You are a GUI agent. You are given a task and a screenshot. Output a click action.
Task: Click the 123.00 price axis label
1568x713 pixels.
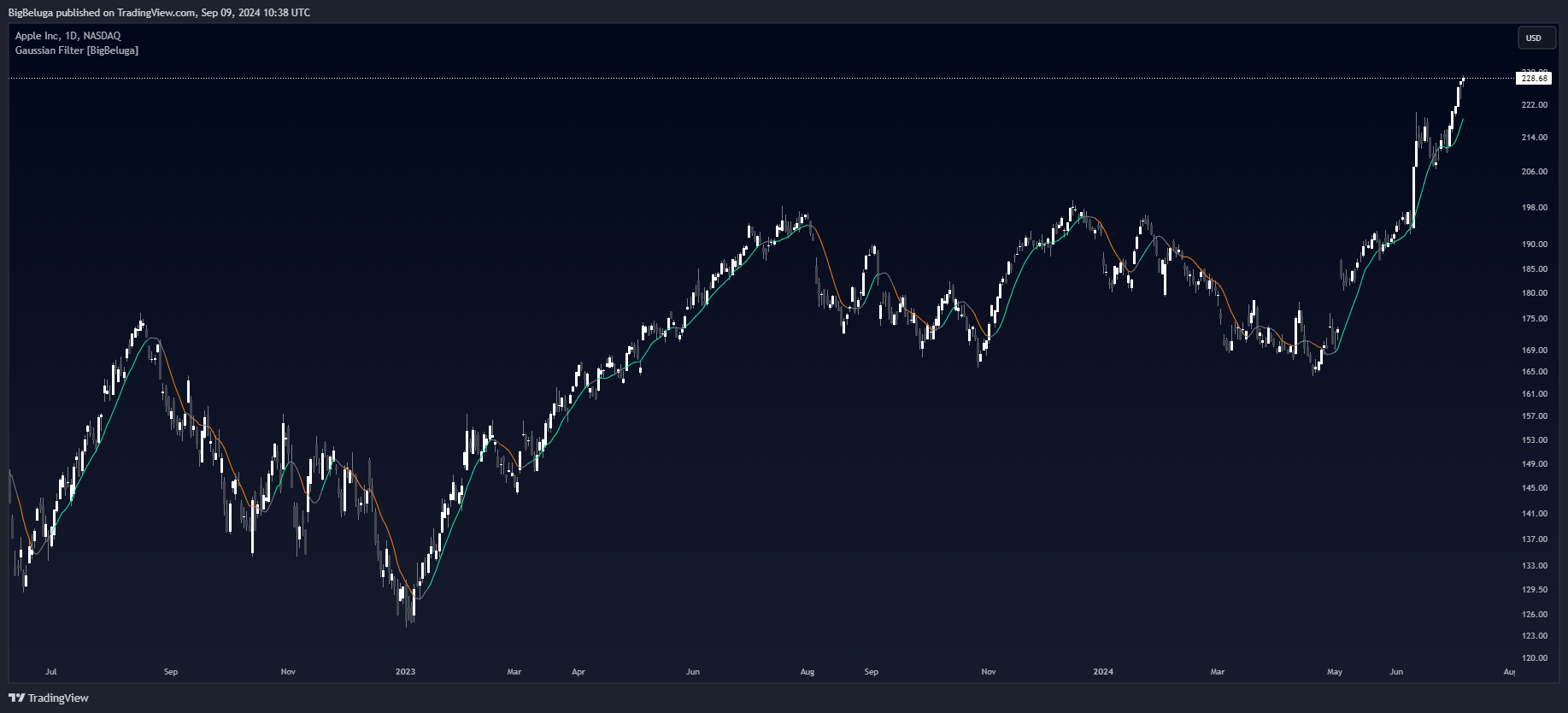(x=1535, y=636)
